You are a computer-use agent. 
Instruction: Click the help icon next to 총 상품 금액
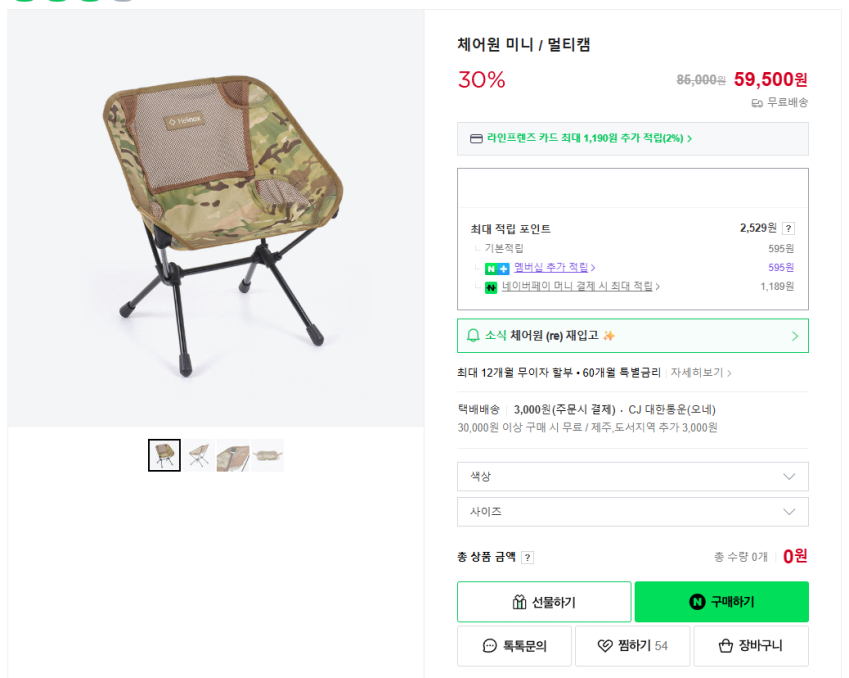pyautogui.click(x=527, y=557)
